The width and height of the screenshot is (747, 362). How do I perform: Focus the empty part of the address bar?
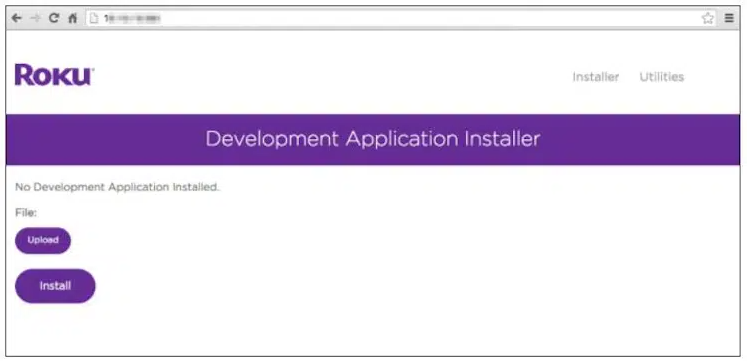[x=429, y=18]
